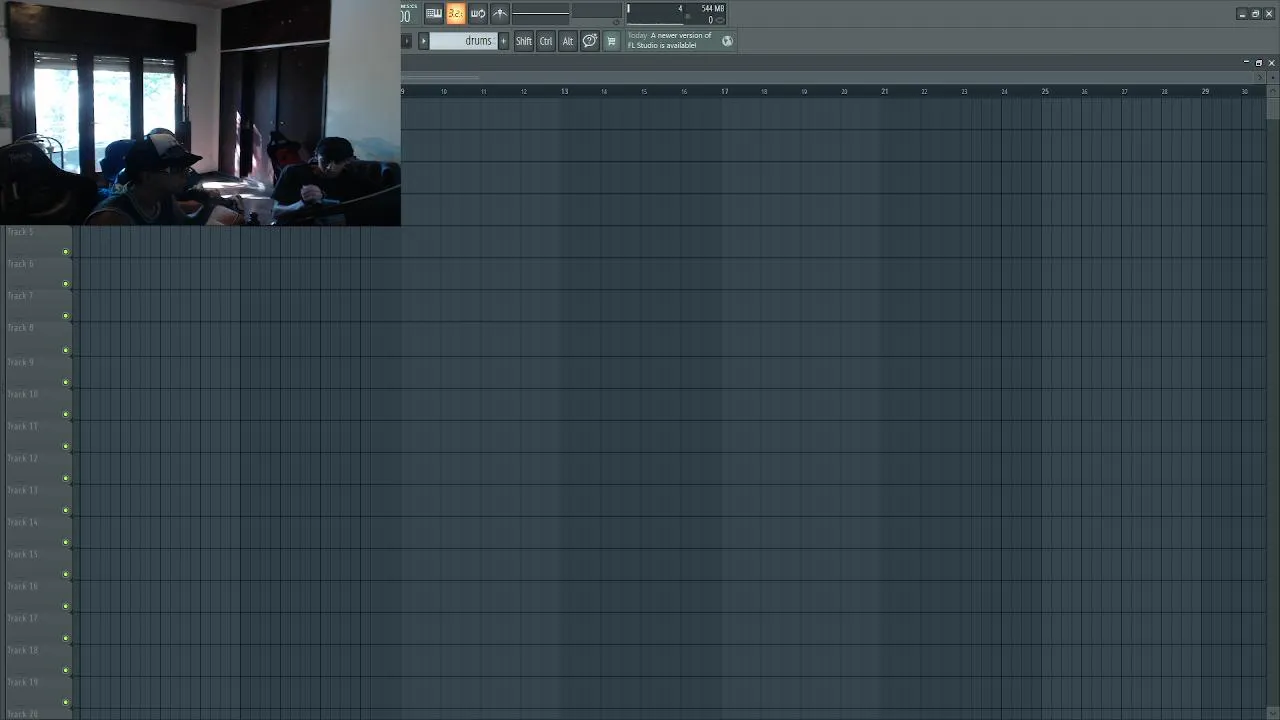1280x720 pixels.
Task: Mute Track 18 with its green dot
Action: [66, 670]
